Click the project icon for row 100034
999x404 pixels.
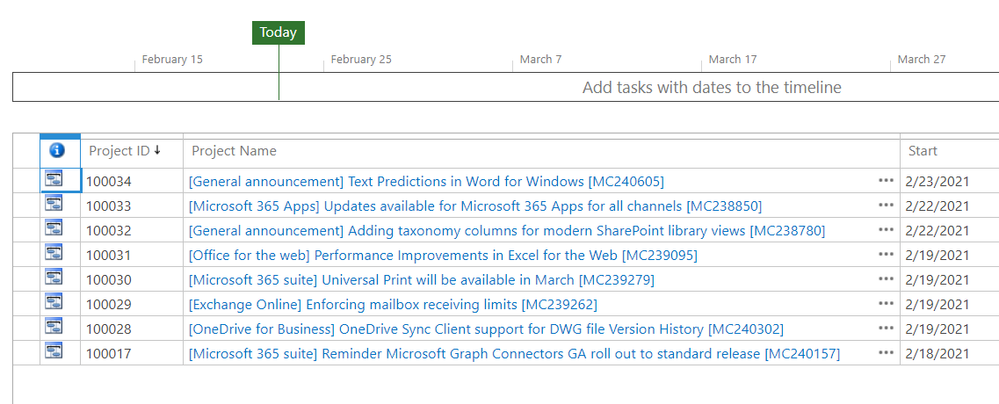coord(54,181)
